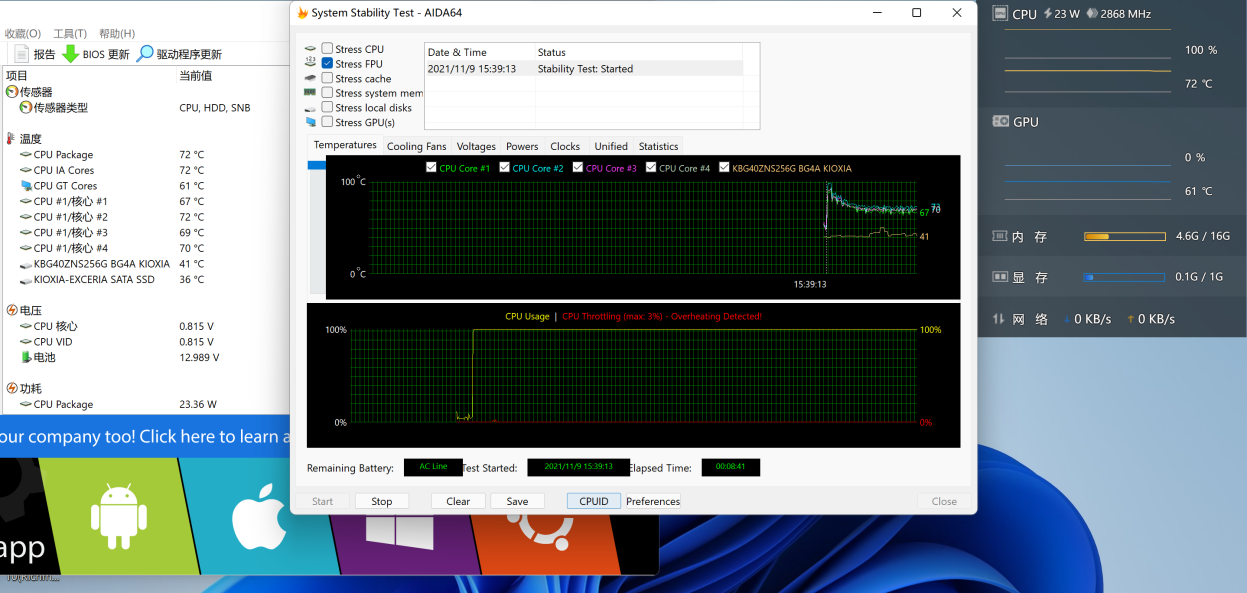Open the Unified tab
1247x593 pixels.
pyautogui.click(x=611, y=146)
